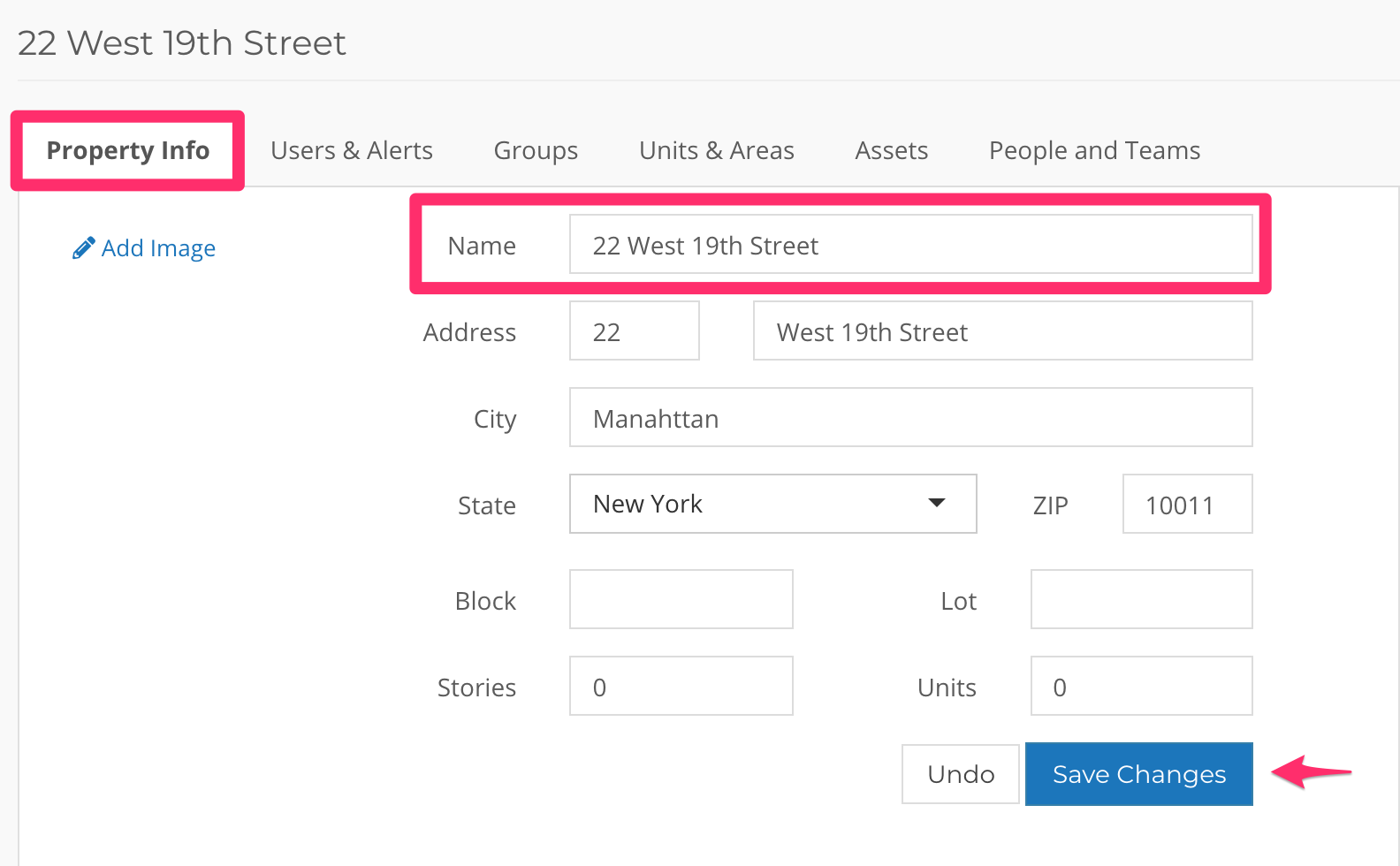The width and height of the screenshot is (1400, 866).
Task: Open the State dropdown showing New York
Action: (773, 504)
